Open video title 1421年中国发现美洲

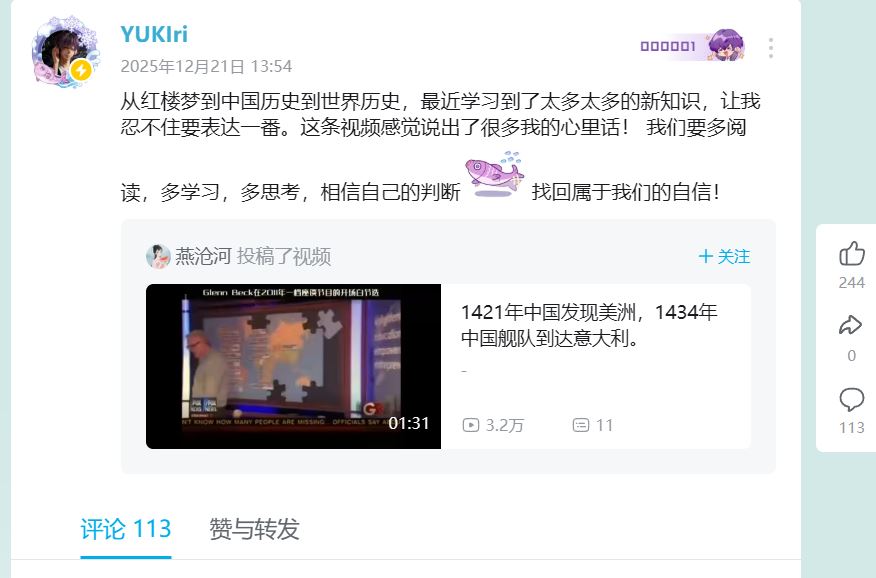pos(589,325)
